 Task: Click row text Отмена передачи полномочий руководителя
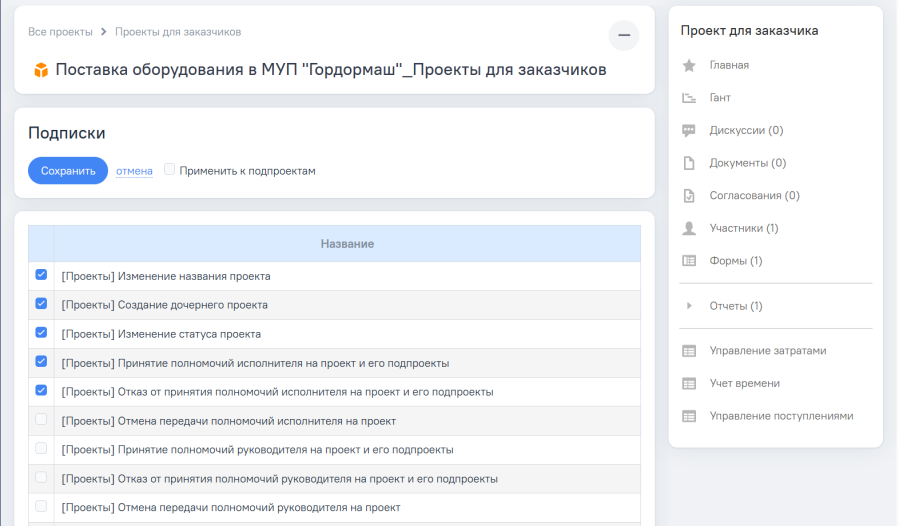coord(231,508)
